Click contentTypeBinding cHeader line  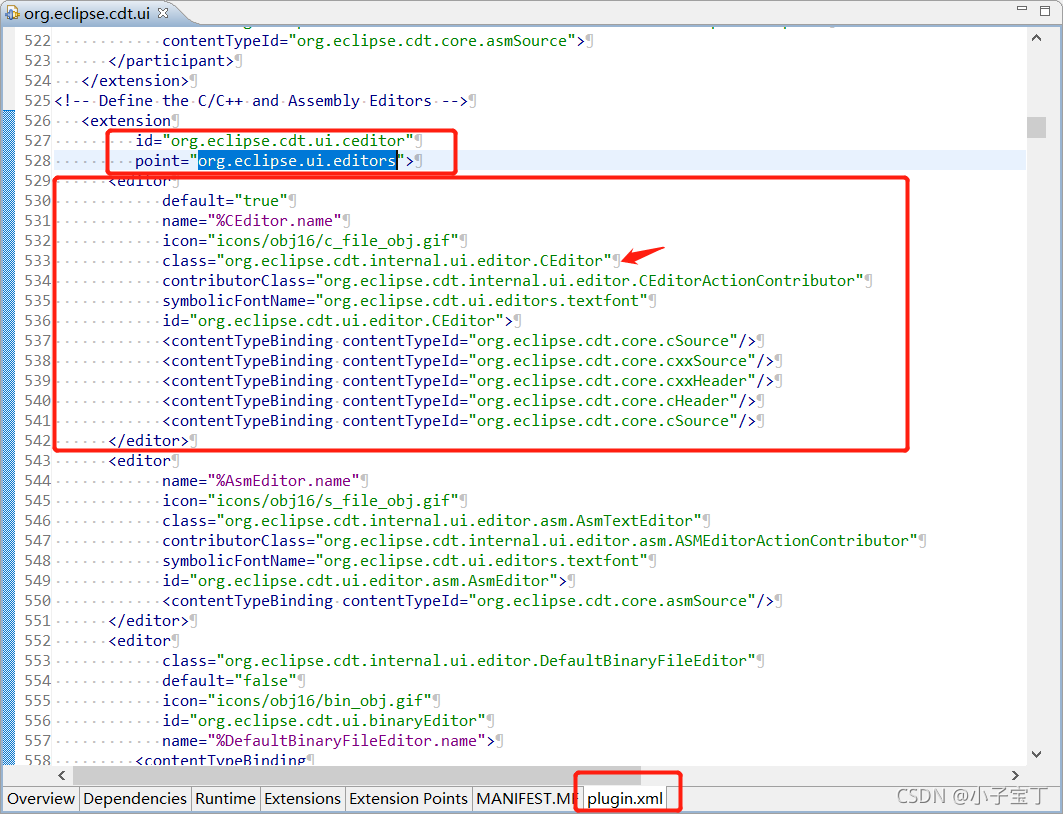(459, 401)
